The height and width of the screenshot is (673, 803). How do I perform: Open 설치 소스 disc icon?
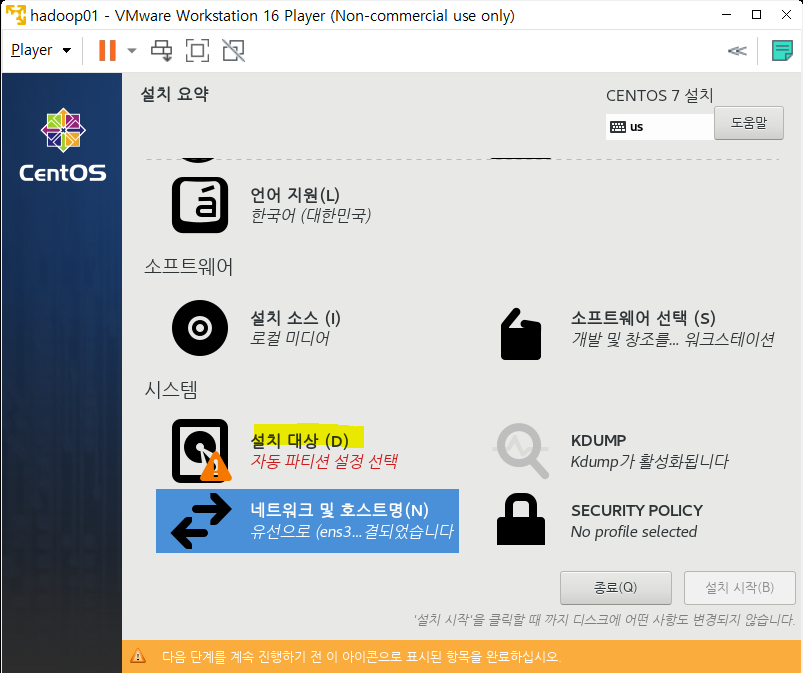click(x=200, y=328)
